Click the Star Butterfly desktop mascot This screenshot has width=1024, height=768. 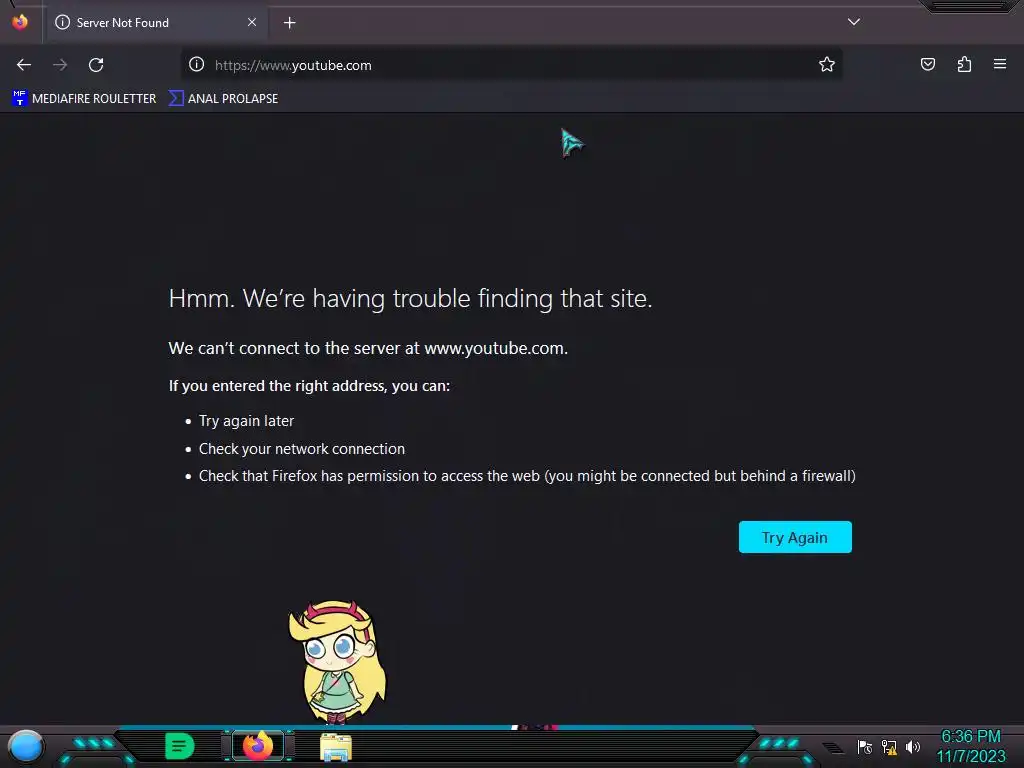337,662
